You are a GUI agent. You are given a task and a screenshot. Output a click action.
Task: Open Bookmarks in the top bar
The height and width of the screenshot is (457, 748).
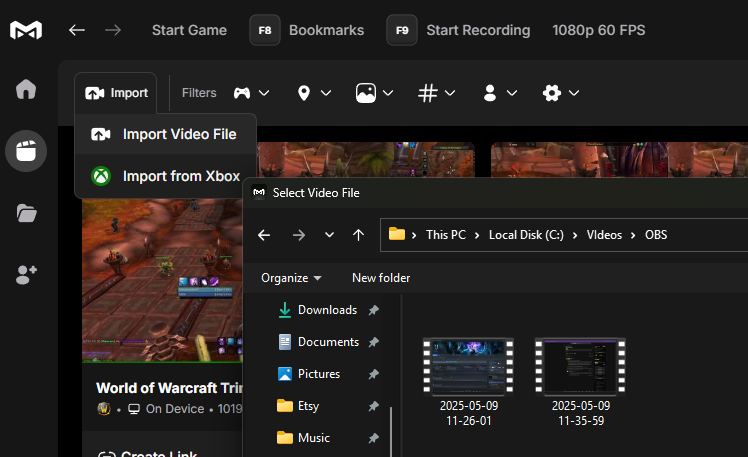pyautogui.click(x=326, y=30)
